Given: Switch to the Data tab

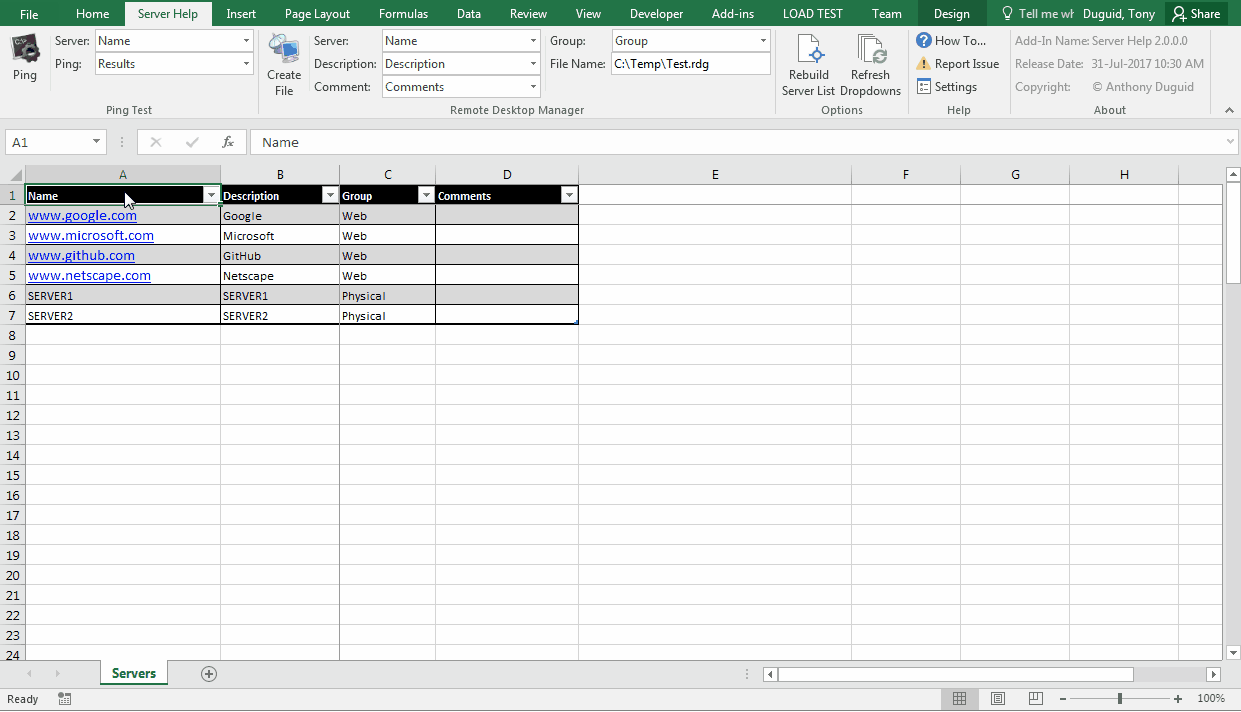Looking at the screenshot, I should coord(469,14).
